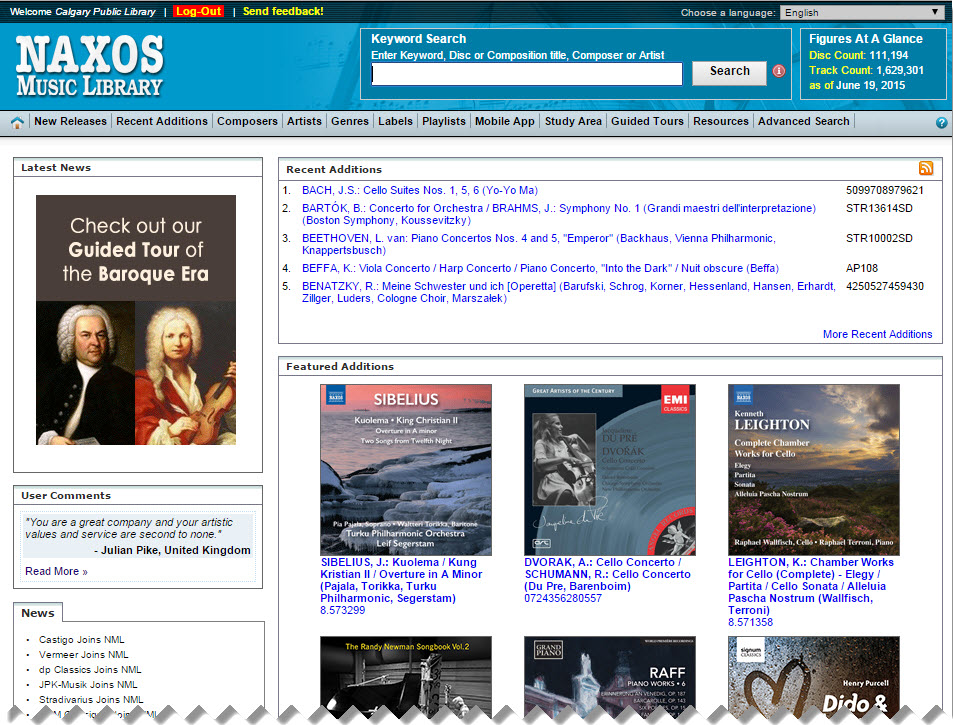
Task: Click the Disc Count figure 111,194
Action: click(x=889, y=55)
